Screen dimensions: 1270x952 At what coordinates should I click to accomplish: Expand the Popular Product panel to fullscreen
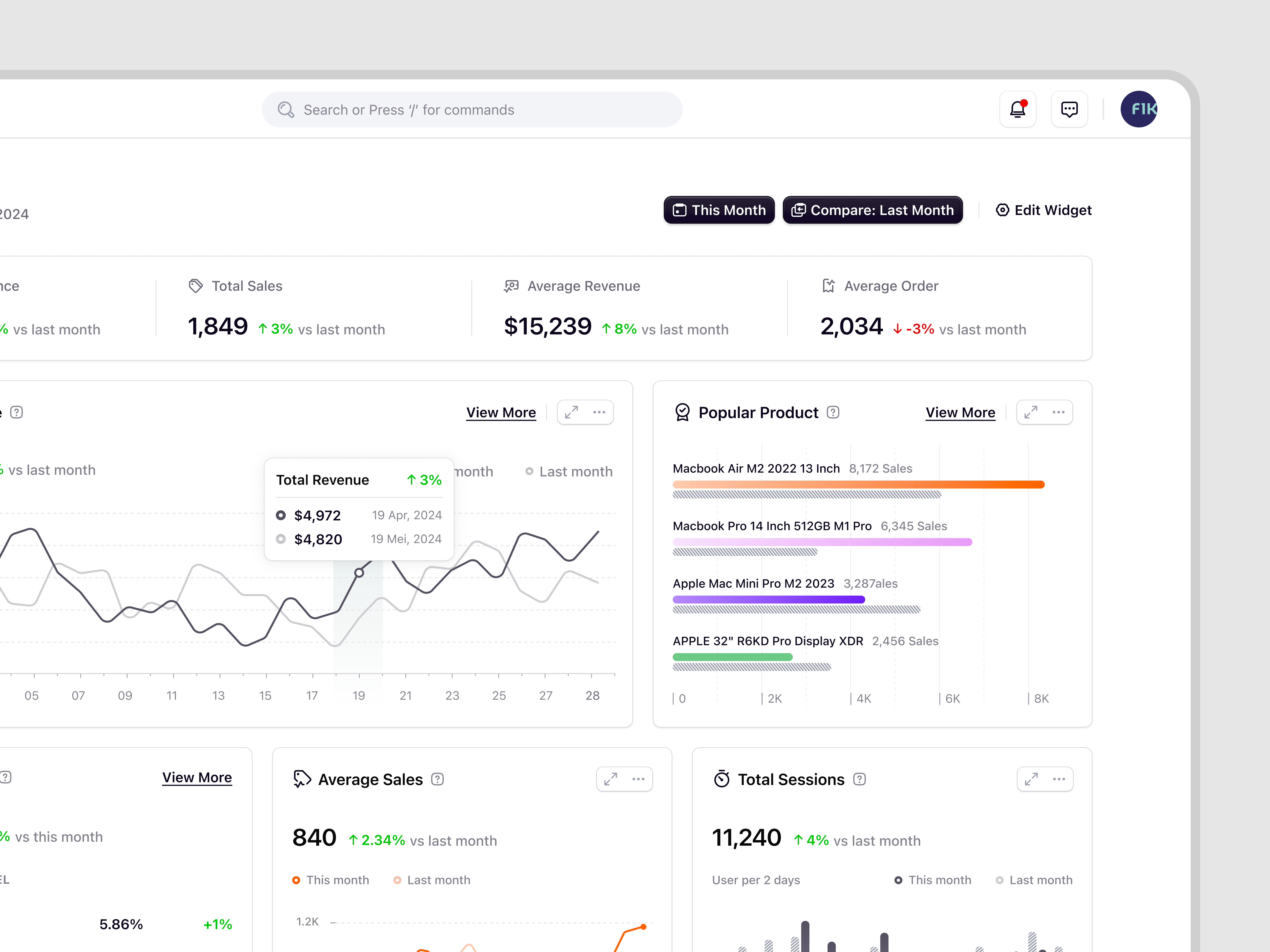click(x=1031, y=412)
